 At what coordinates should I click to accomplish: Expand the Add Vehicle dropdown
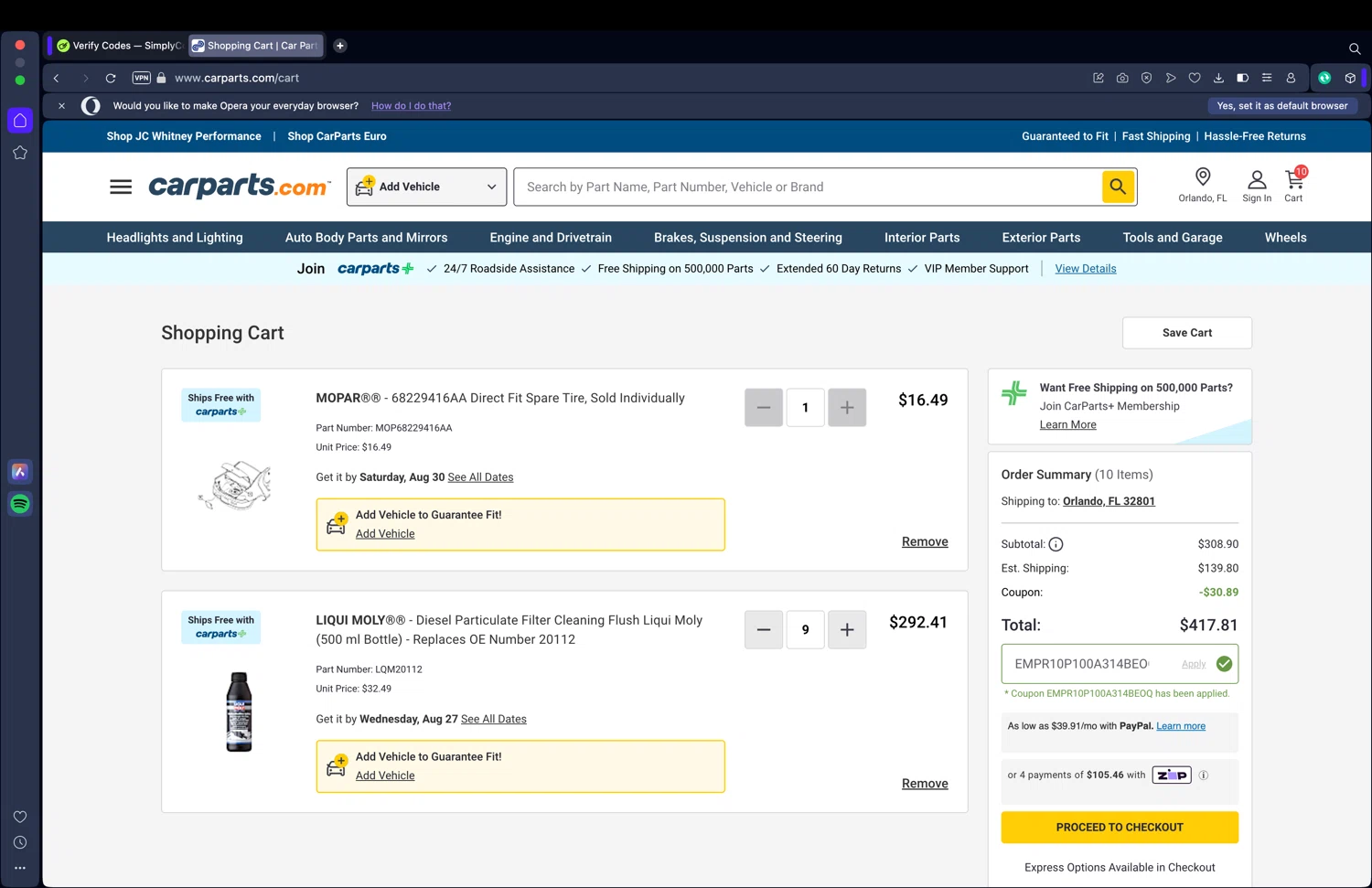coord(426,187)
